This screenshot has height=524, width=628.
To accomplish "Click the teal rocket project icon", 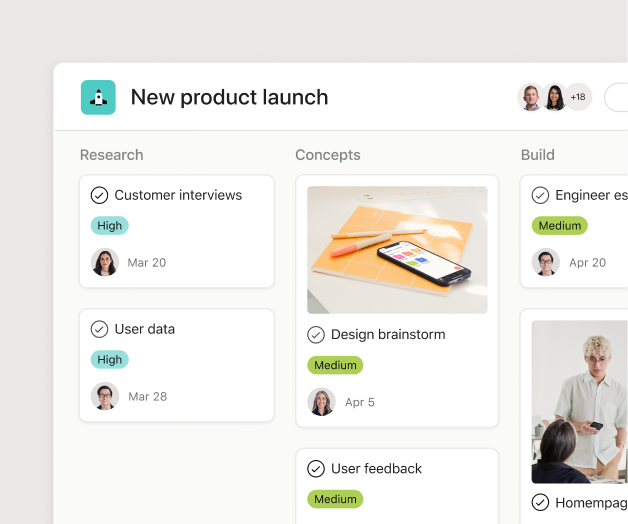I will click(x=98, y=97).
